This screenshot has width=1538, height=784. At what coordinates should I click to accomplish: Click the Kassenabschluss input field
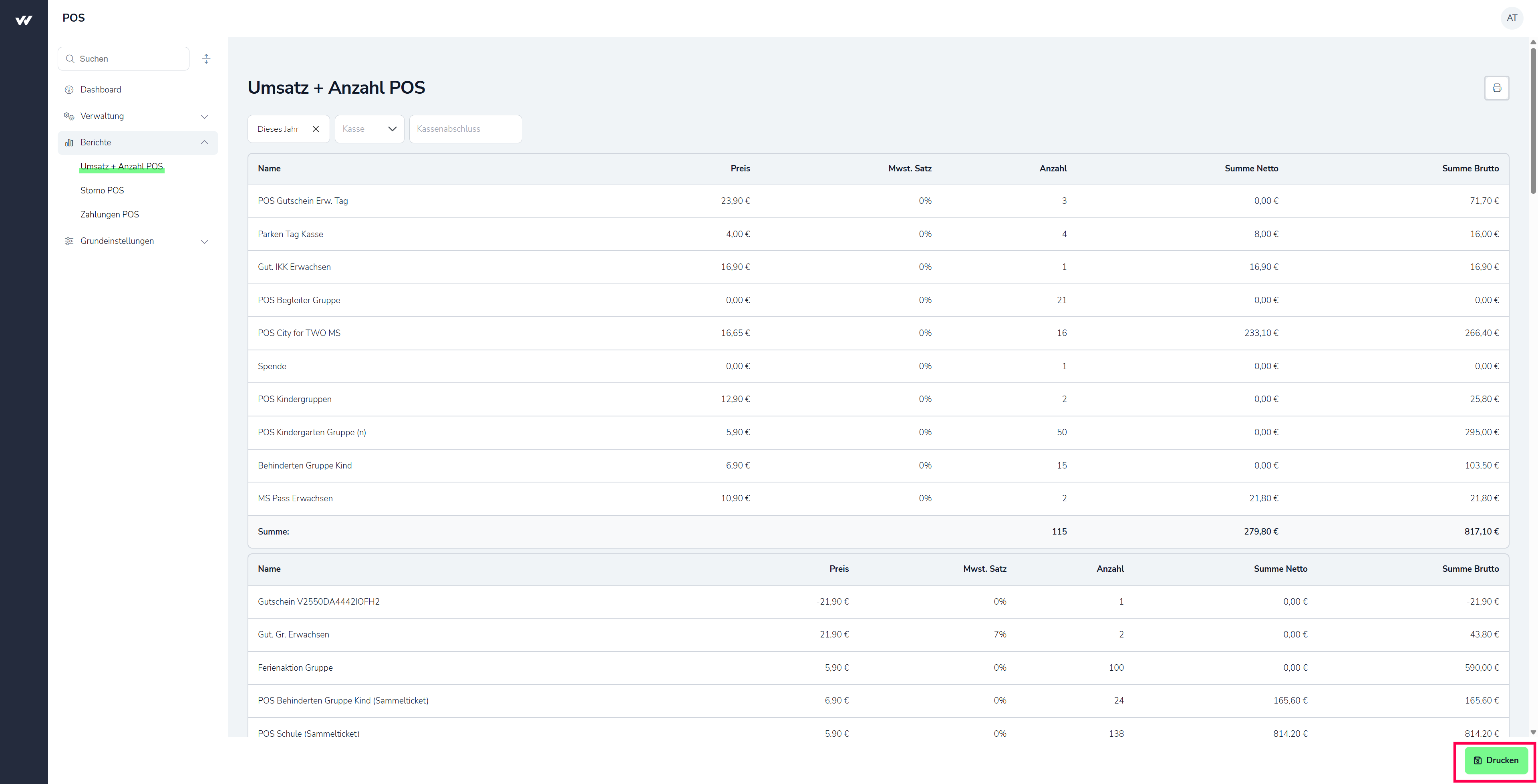pos(465,129)
